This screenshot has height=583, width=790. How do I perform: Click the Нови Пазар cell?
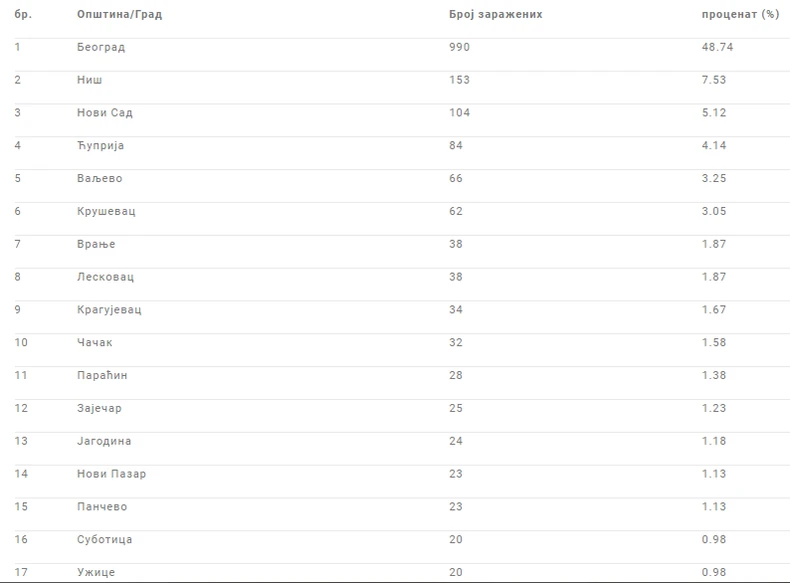pyautogui.click(x=111, y=474)
